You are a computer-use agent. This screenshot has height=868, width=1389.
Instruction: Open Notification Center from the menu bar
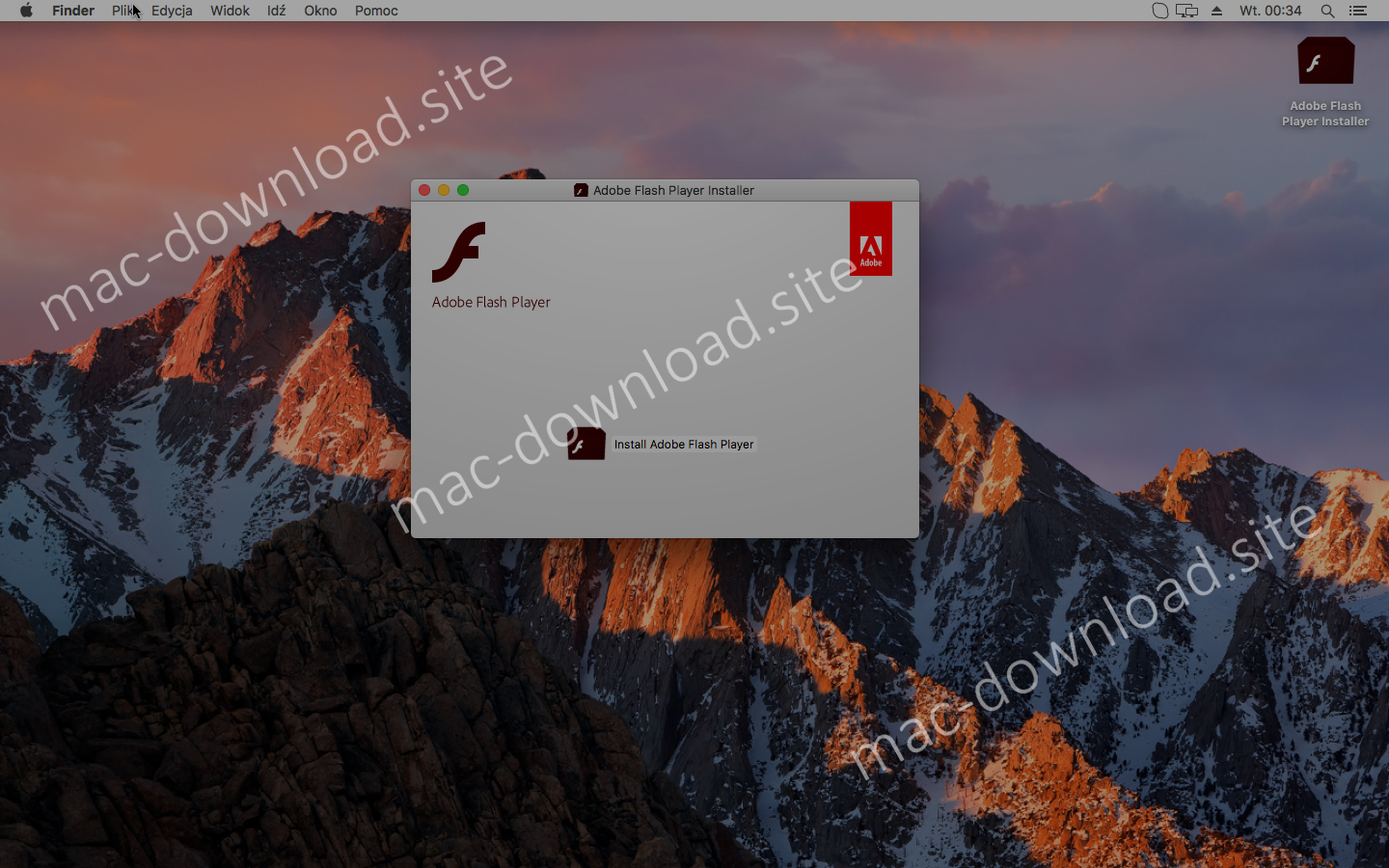point(1358,11)
